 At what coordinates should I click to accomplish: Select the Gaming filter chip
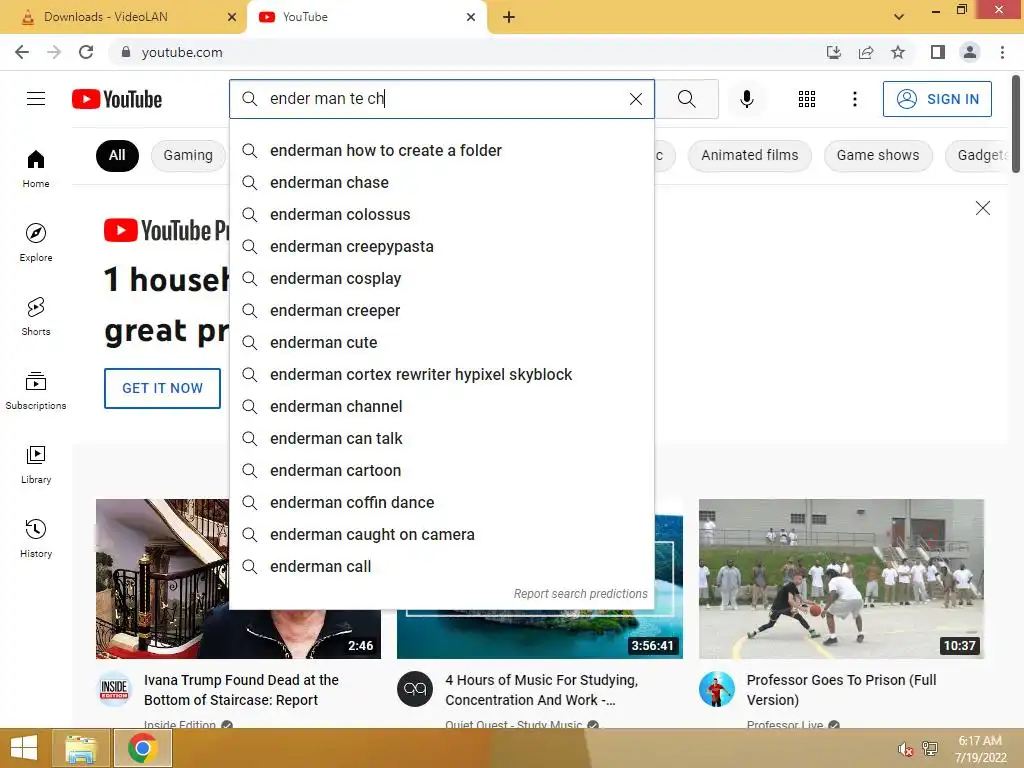(188, 155)
